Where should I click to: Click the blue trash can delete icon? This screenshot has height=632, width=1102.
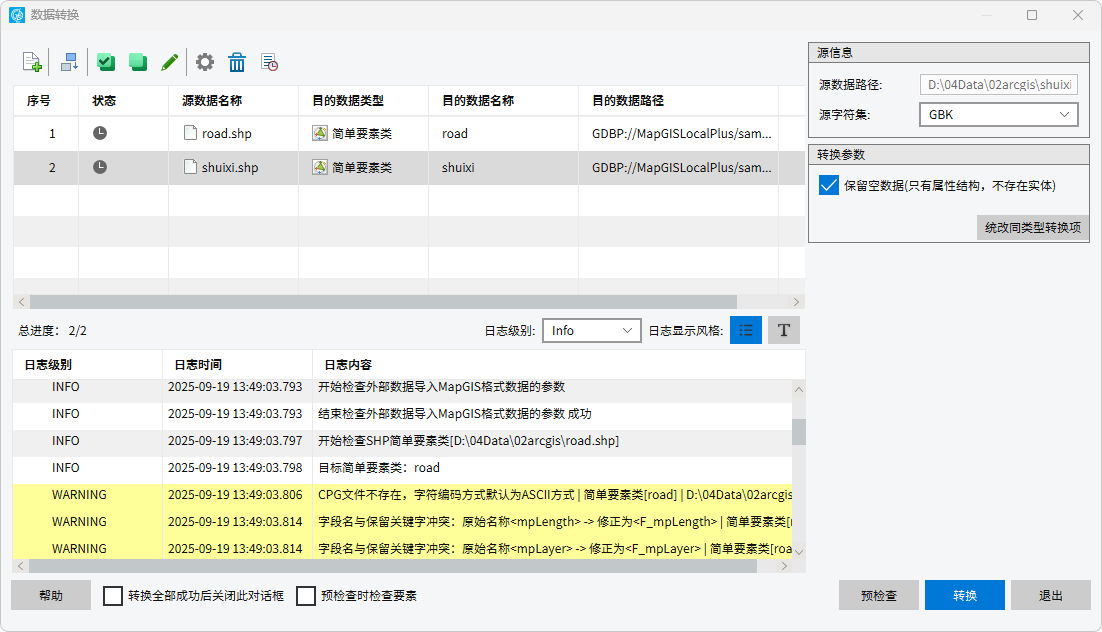(237, 62)
